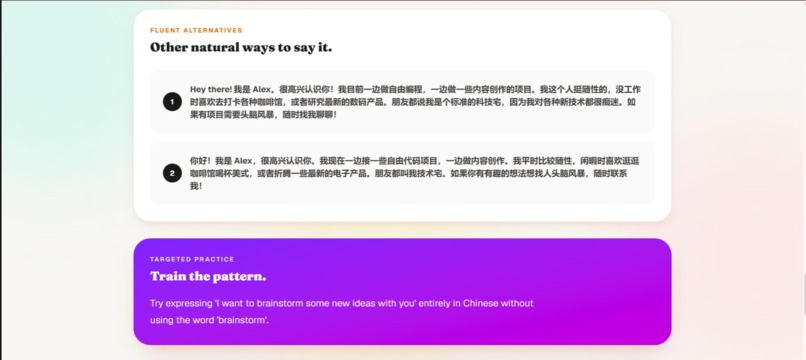
Task: Click the number 2 badge icon
Action: [172, 173]
